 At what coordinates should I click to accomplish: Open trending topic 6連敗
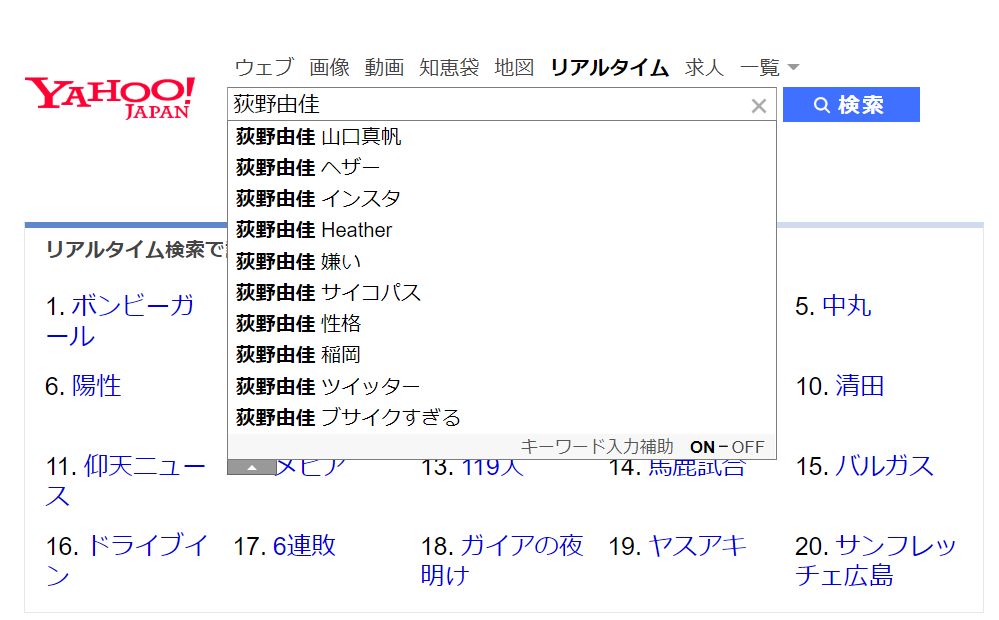[304, 546]
